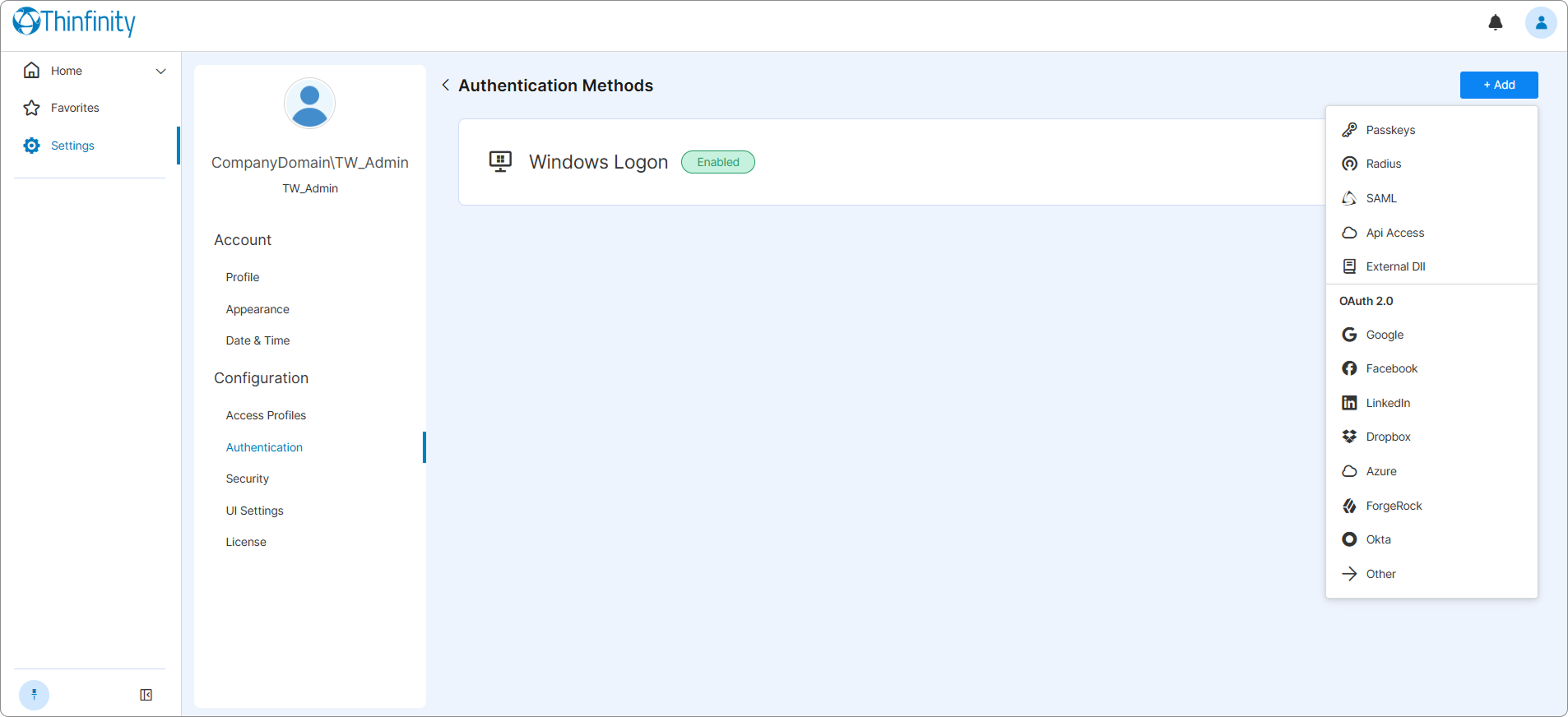Select External Dll from the menu
Viewport: 1568px width, 717px height.
pyautogui.click(x=1431, y=266)
